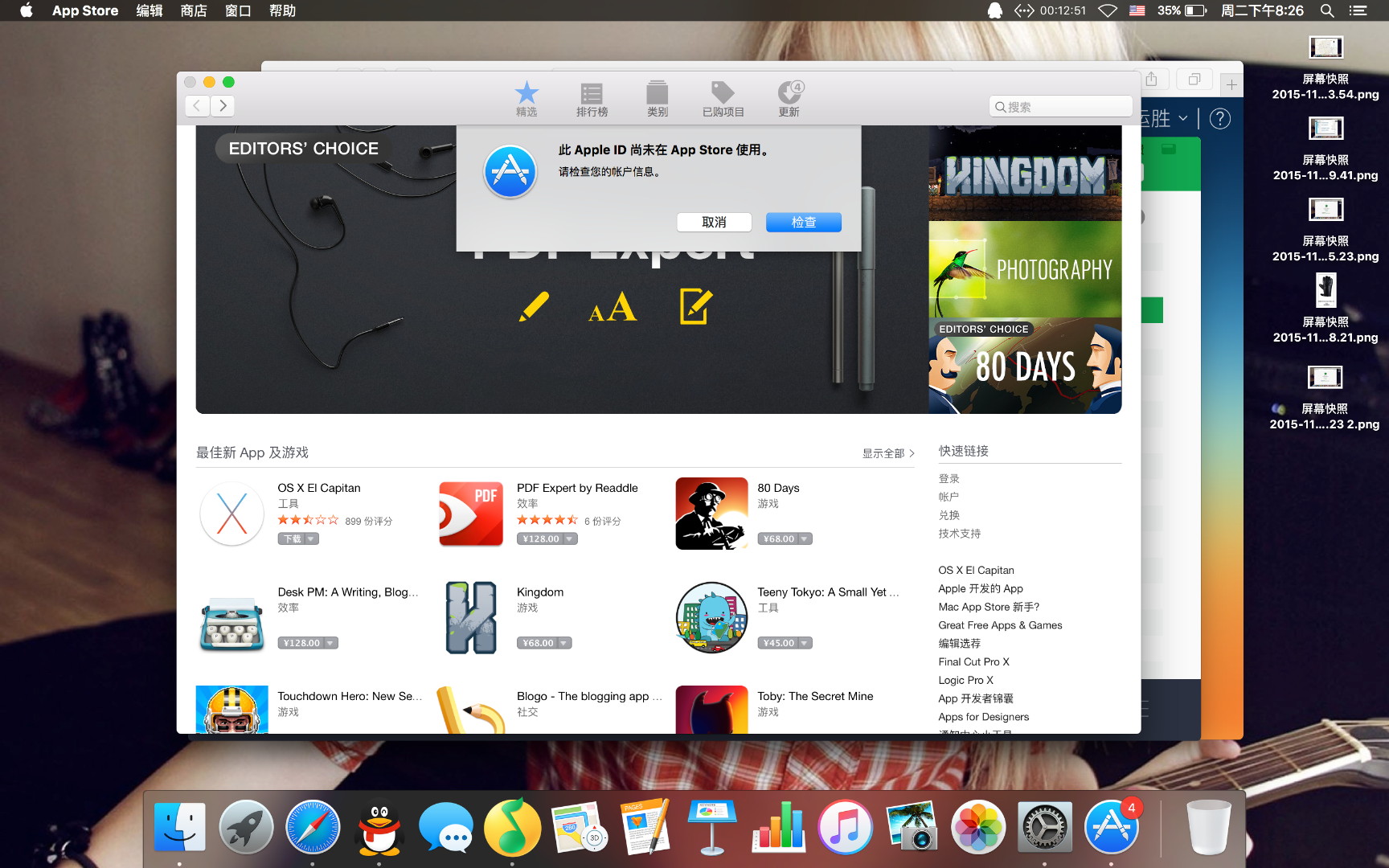1389x868 pixels.
Task: Open the App Store application menu
Action: coord(85,10)
